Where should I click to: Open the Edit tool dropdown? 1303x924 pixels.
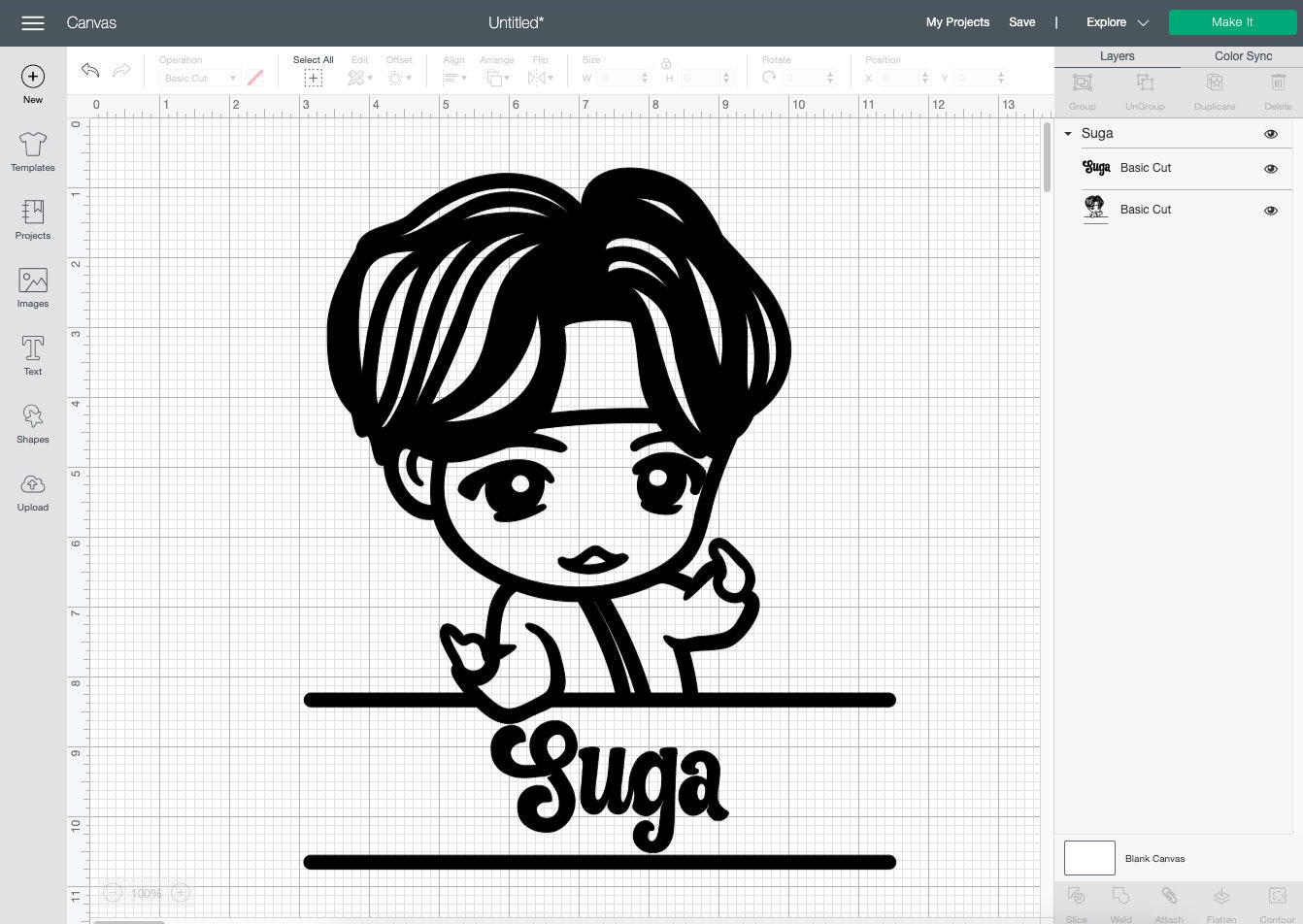(359, 78)
